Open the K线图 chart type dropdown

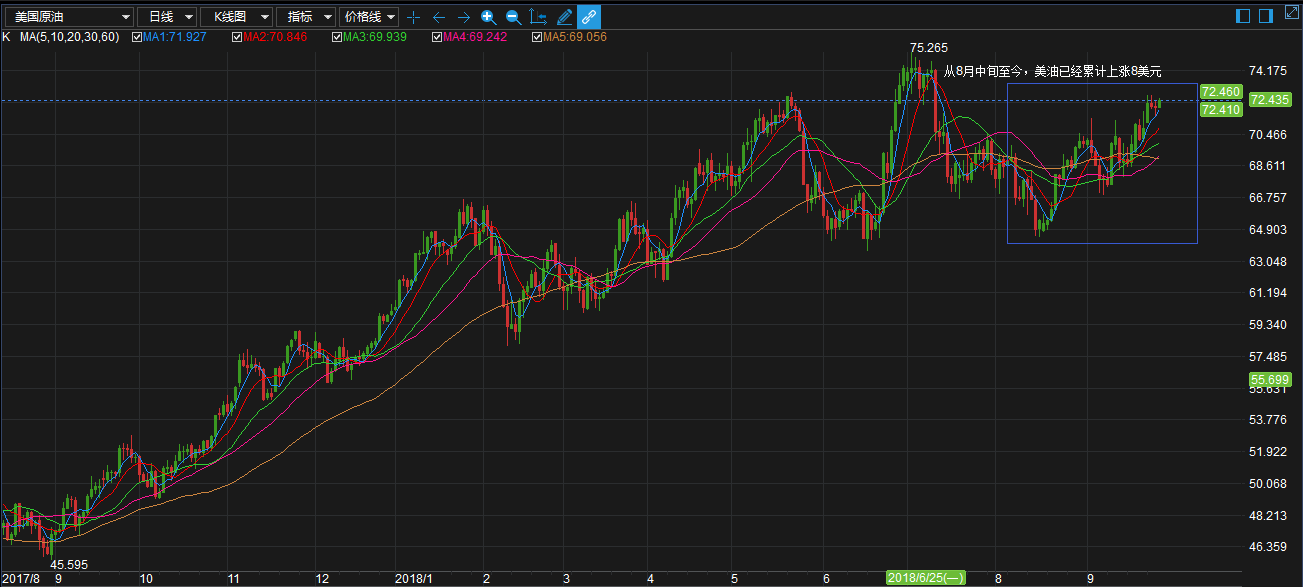point(237,17)
